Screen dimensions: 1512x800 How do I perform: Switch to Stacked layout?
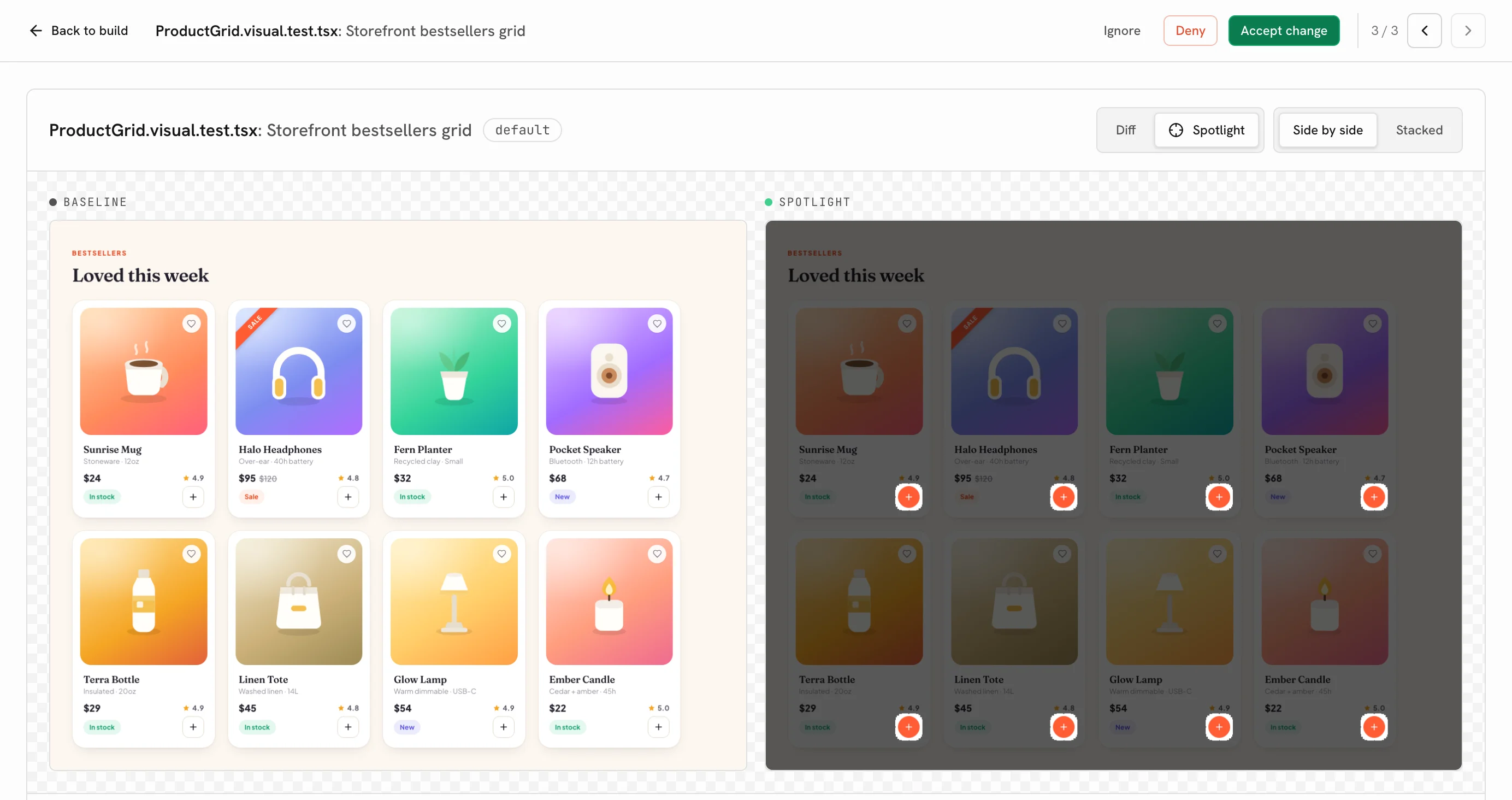tap(1419, 130)
